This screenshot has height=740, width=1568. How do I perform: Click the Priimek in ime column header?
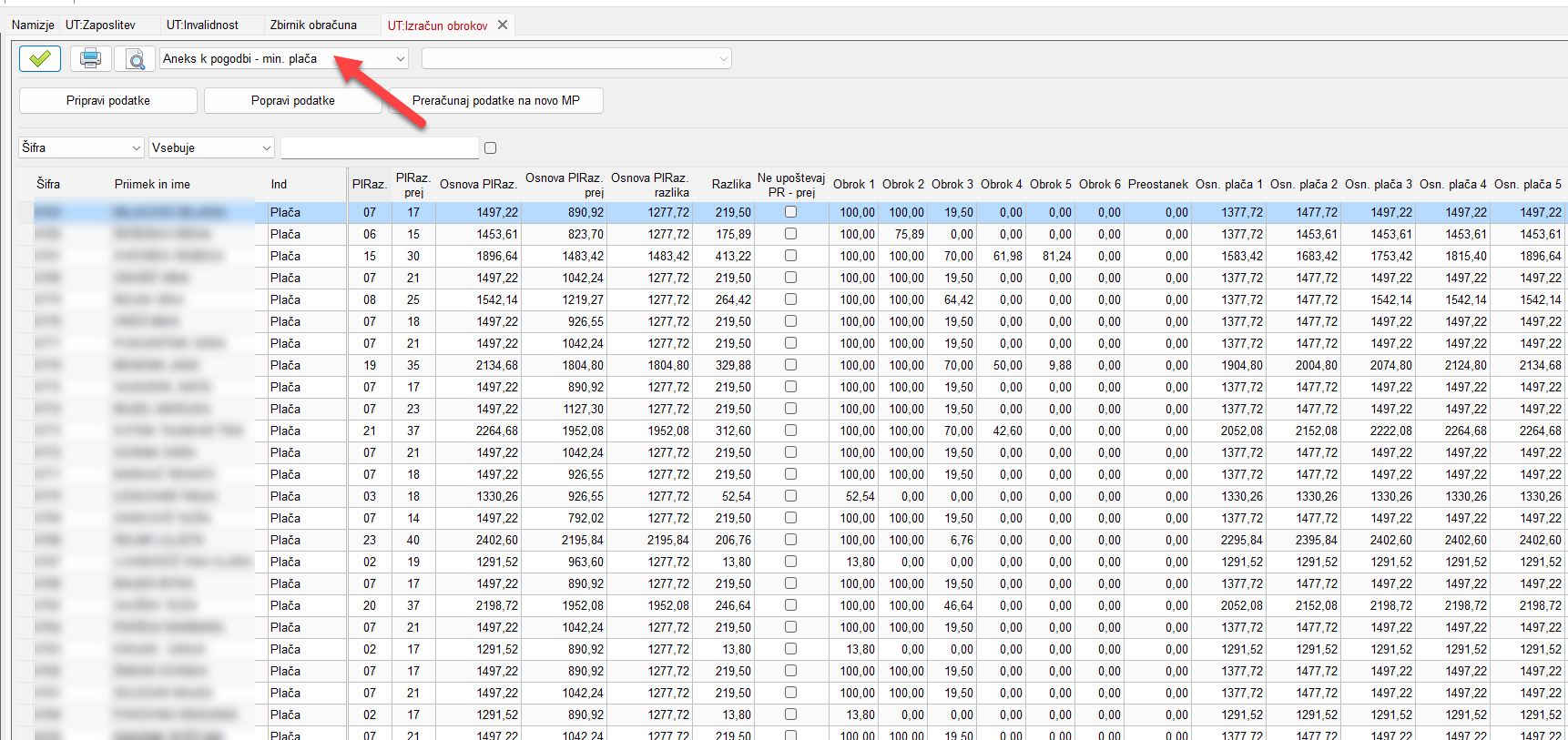(152, 184)
